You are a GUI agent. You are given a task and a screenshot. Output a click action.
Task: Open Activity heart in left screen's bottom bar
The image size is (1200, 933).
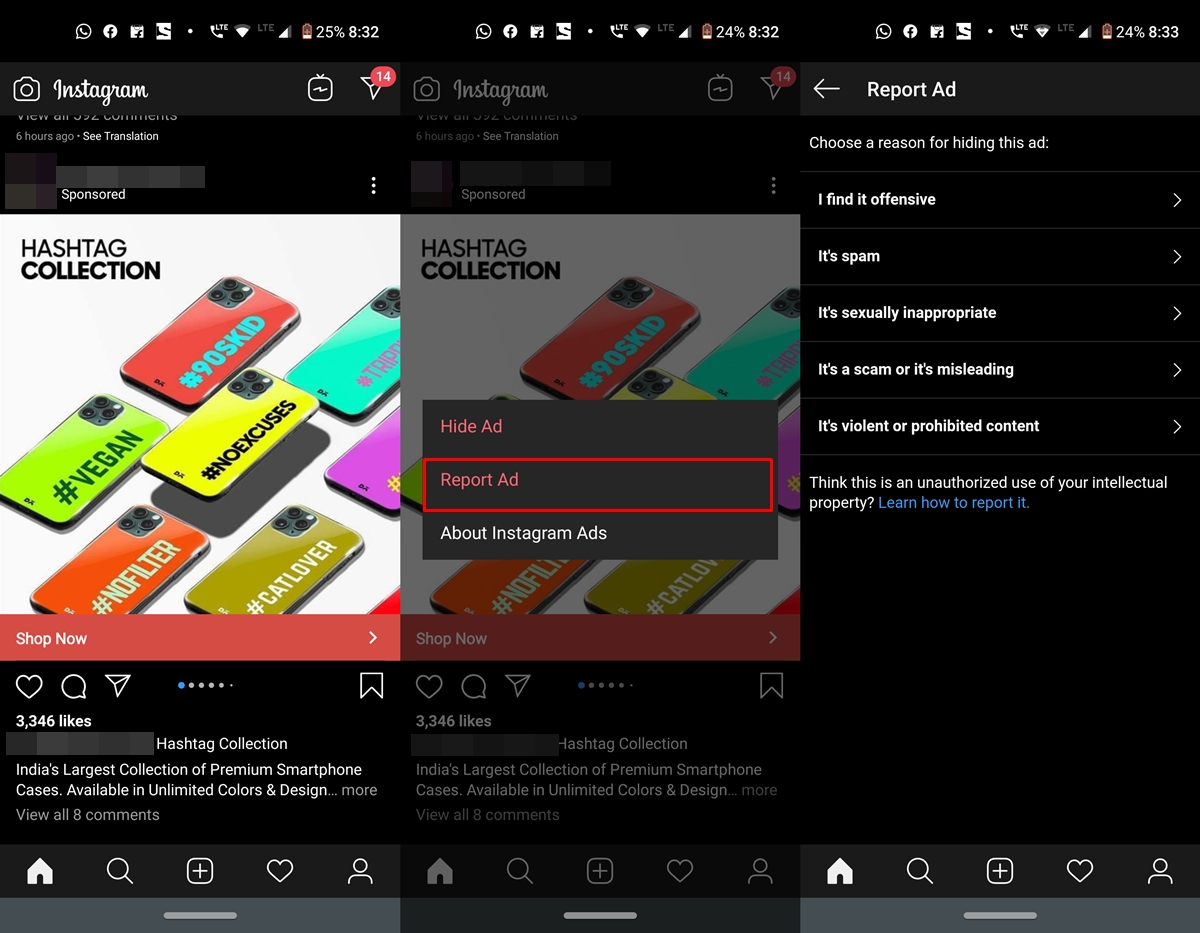(x=280, y=871)
